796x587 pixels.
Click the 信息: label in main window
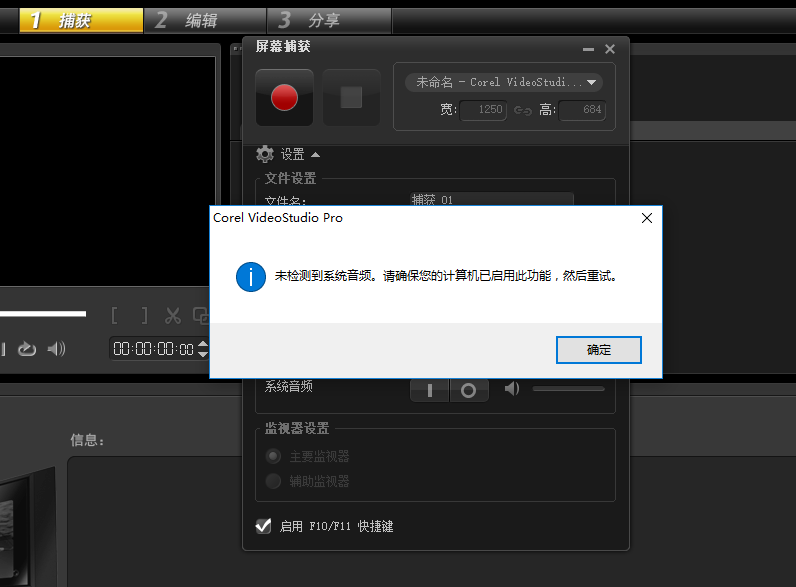(87, 440)
